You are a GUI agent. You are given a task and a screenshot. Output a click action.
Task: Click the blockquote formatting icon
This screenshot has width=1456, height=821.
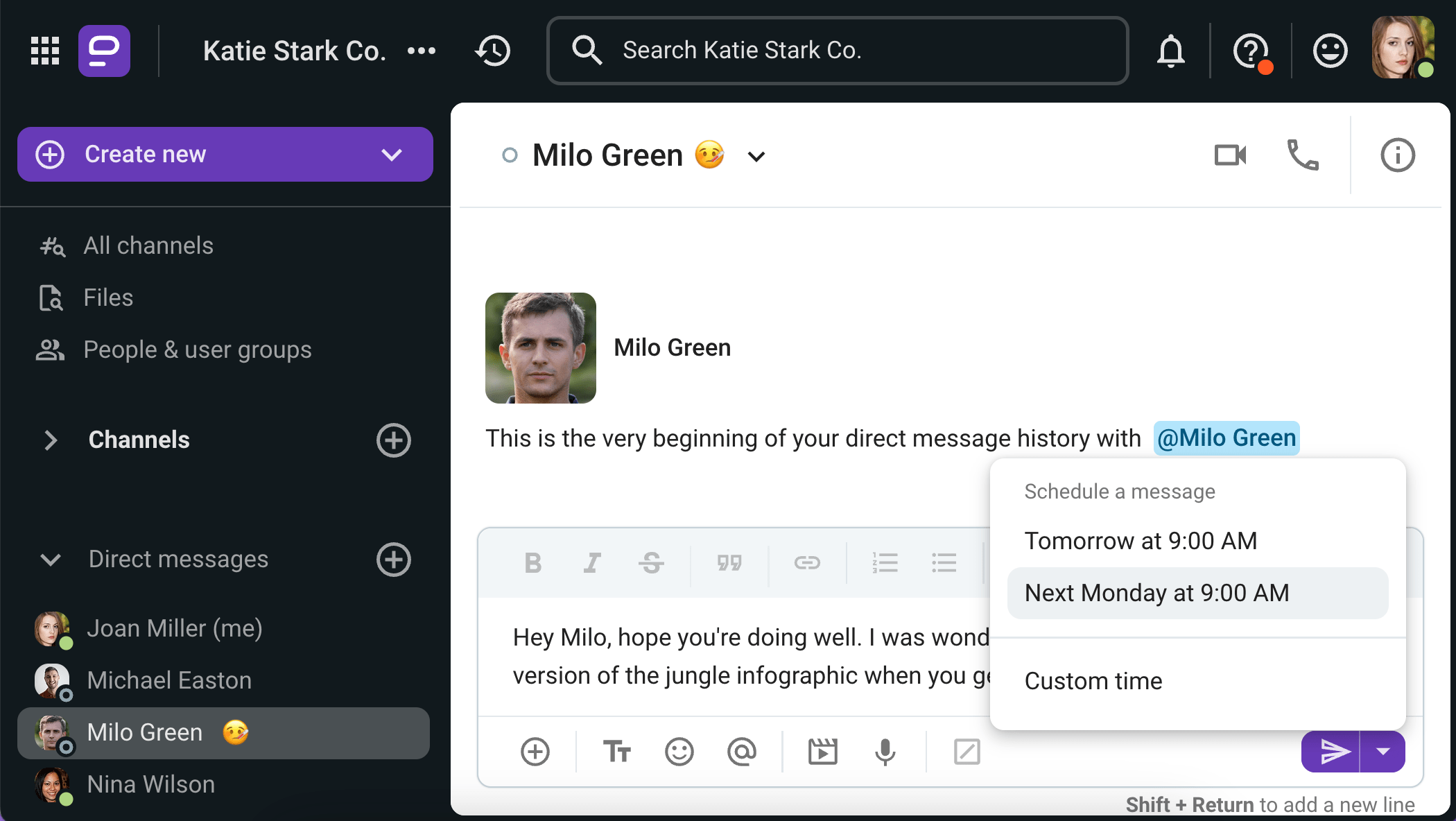tap(731, 560)
